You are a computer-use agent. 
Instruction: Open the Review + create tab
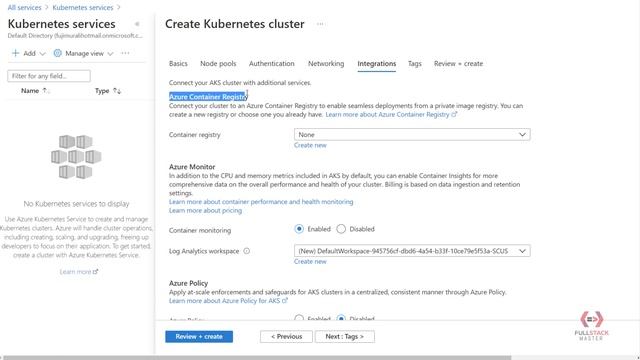458,64
